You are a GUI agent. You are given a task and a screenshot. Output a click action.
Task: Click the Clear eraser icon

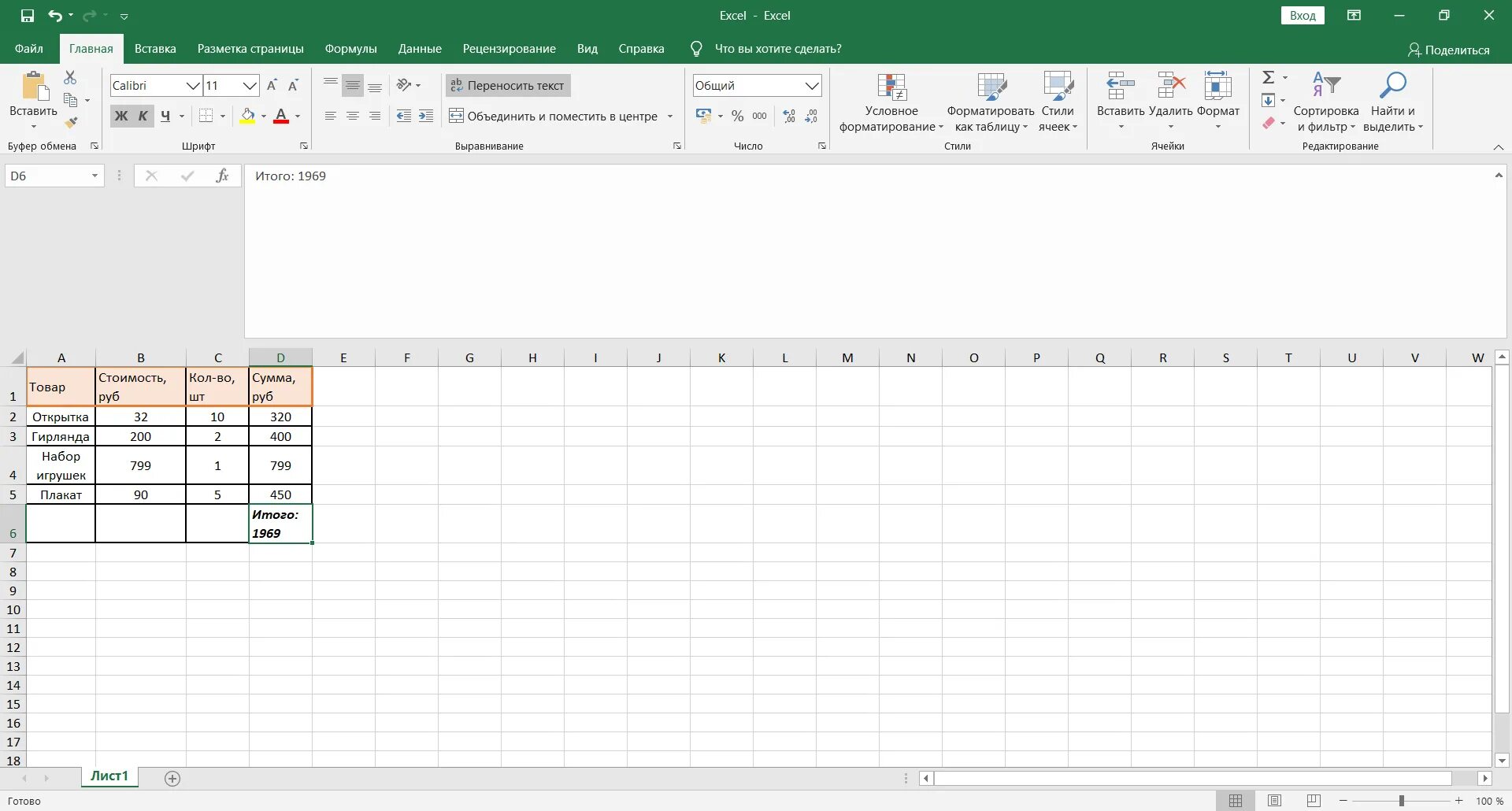pyautogui.click(x=1268, y=123)
